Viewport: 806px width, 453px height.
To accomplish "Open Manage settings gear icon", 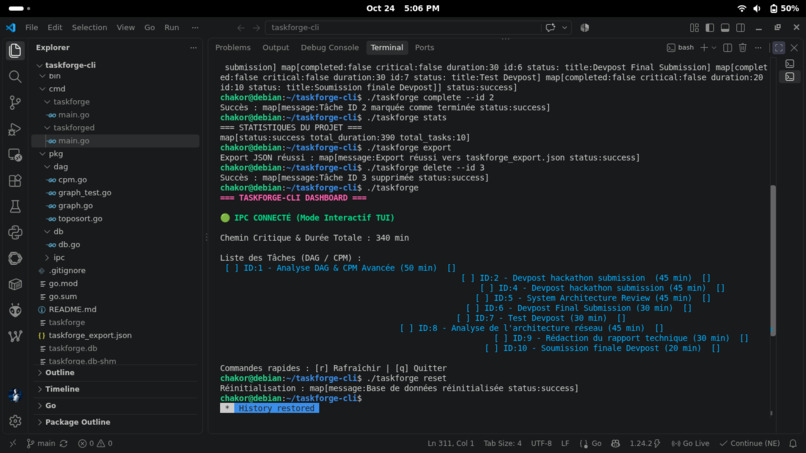I will pyautogui.click(x=15, y=421).
